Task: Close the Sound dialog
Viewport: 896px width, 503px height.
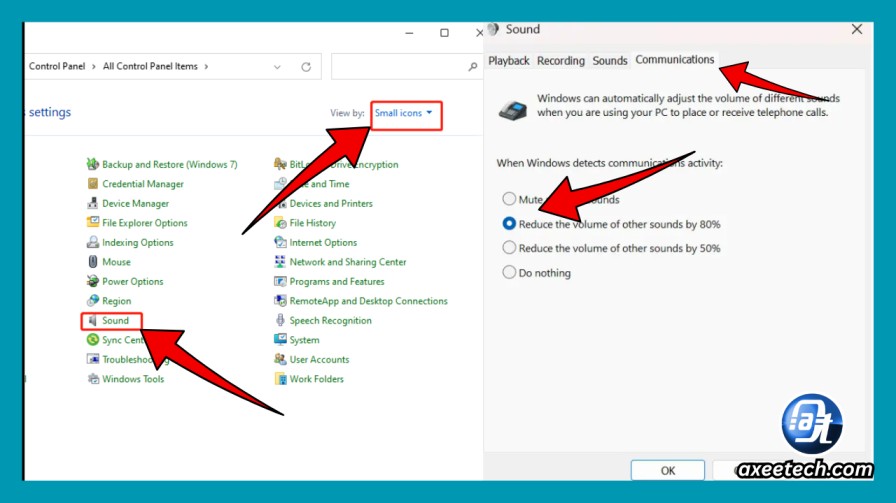Action: tap(857, 29)
